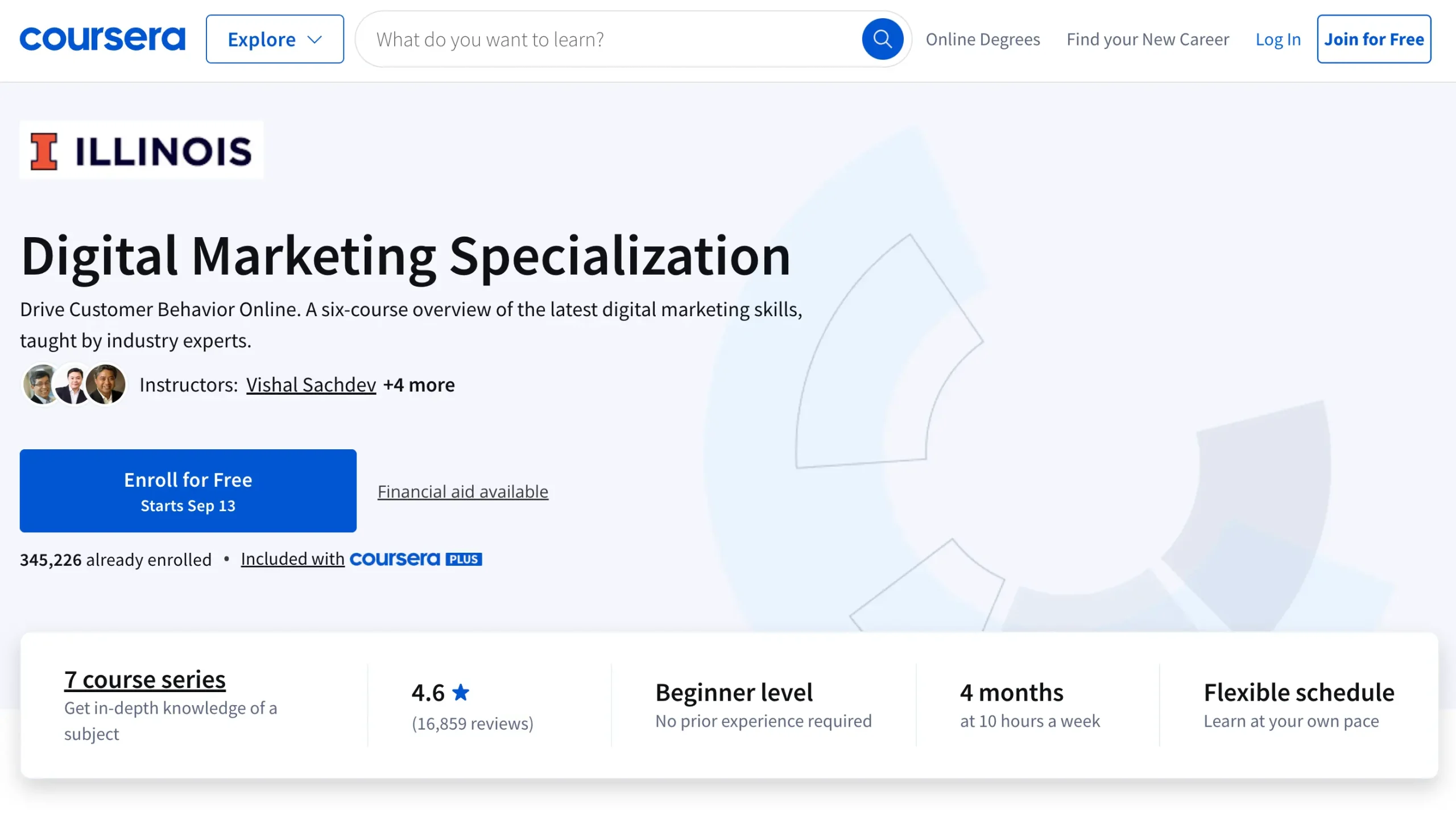The height and width of the screenshot is (832, 1456).
Task: Click the Coursera Plus badge
Action: click(415, 559)
